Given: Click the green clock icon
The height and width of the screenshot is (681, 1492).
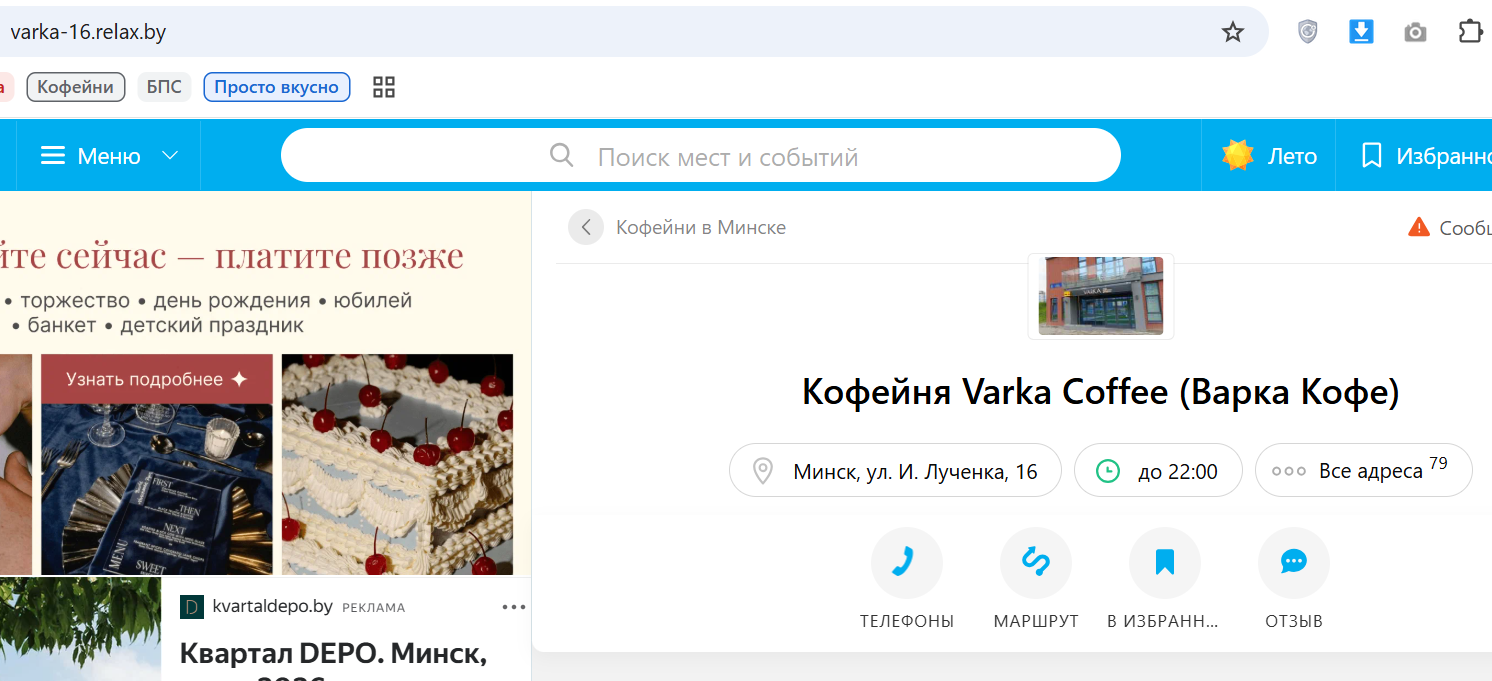Looking at the screenshot, I should pyautogui.click(x=1108, y=471).
